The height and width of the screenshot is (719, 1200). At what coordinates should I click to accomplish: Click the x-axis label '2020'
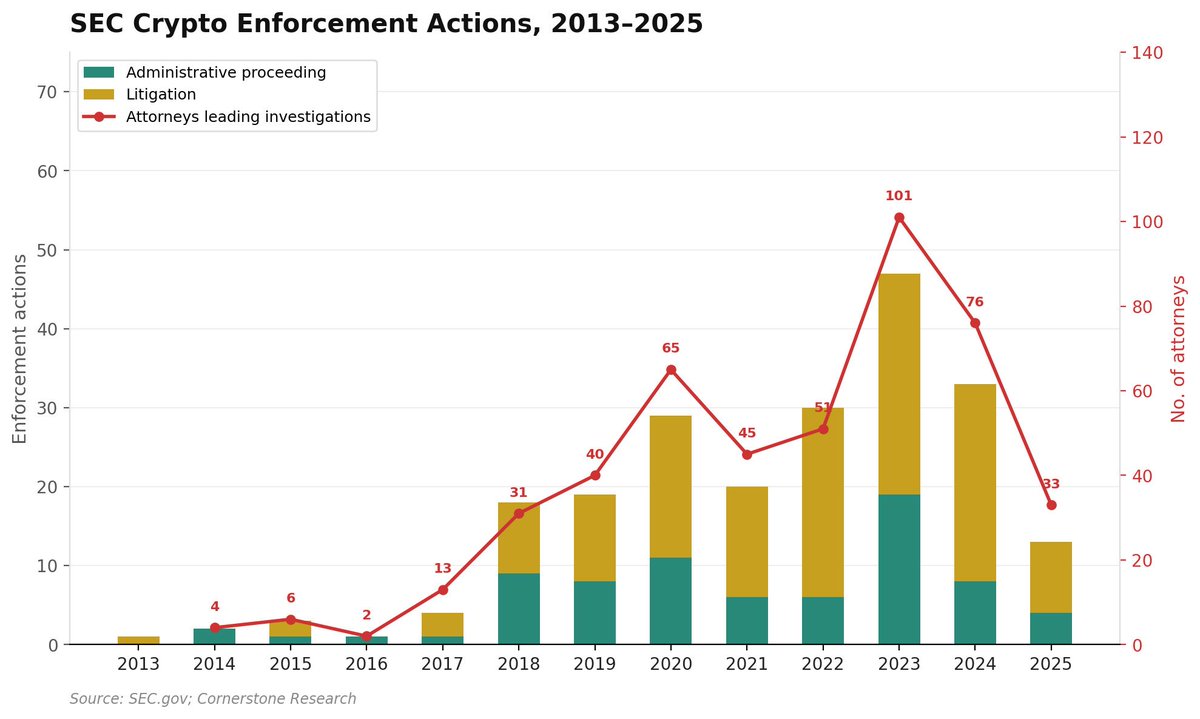coord(671,665)
